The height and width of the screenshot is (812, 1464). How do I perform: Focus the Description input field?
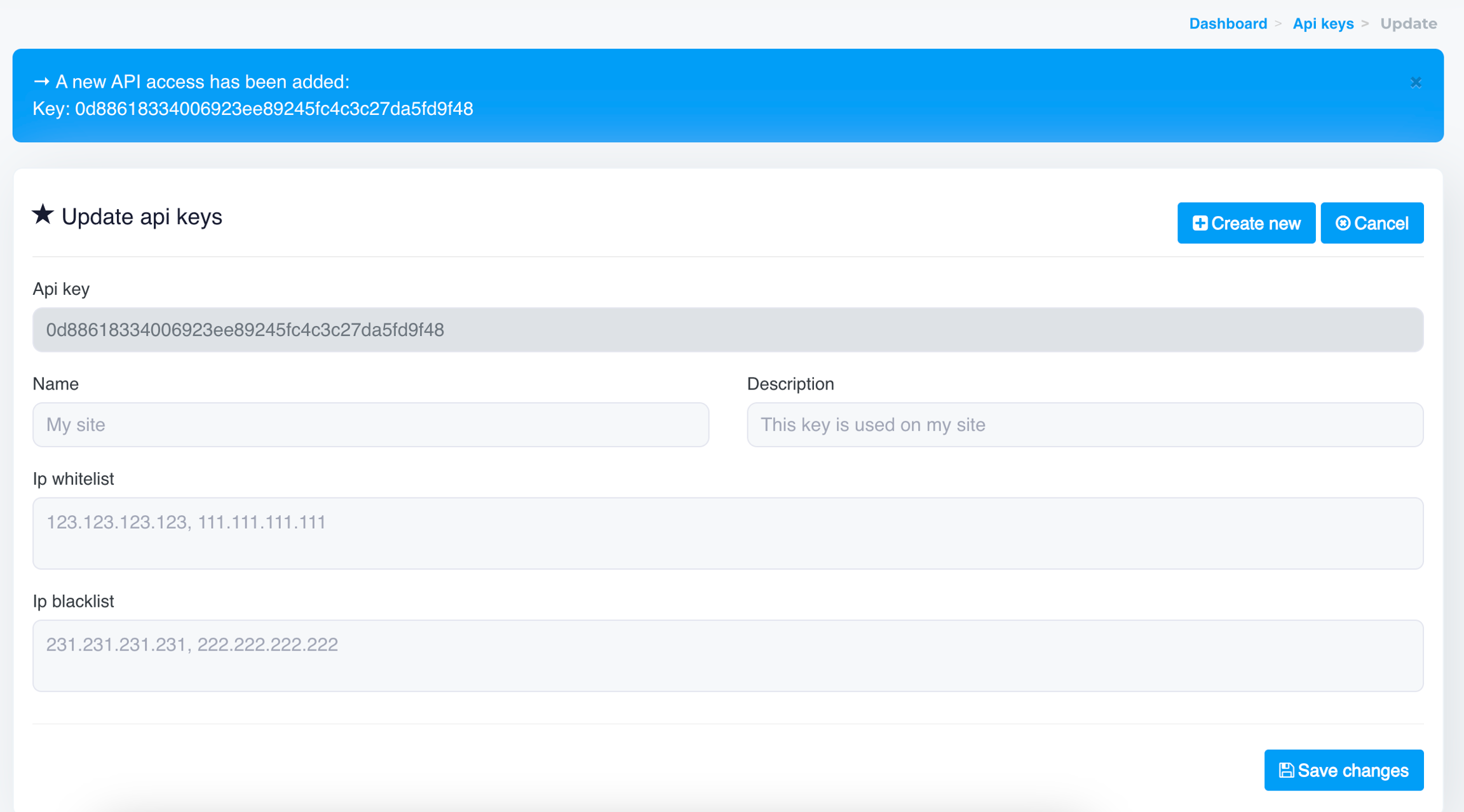pyautogui.click(x=1085, y=424)
